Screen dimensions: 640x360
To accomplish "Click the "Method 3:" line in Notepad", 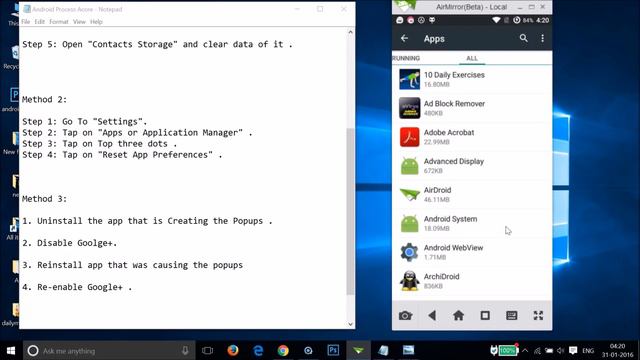I will pyautogui.click(x=44, y=199).
